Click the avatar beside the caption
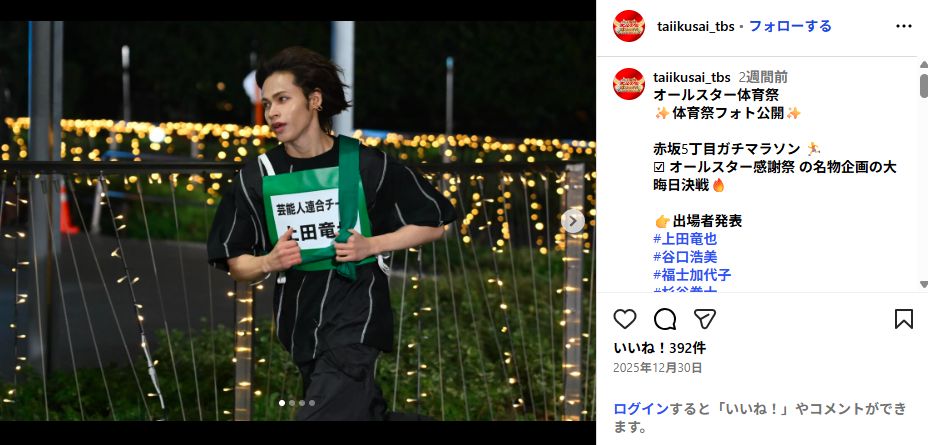The height and width of the screenshot is (445, 928). click(x=629, y=83)
